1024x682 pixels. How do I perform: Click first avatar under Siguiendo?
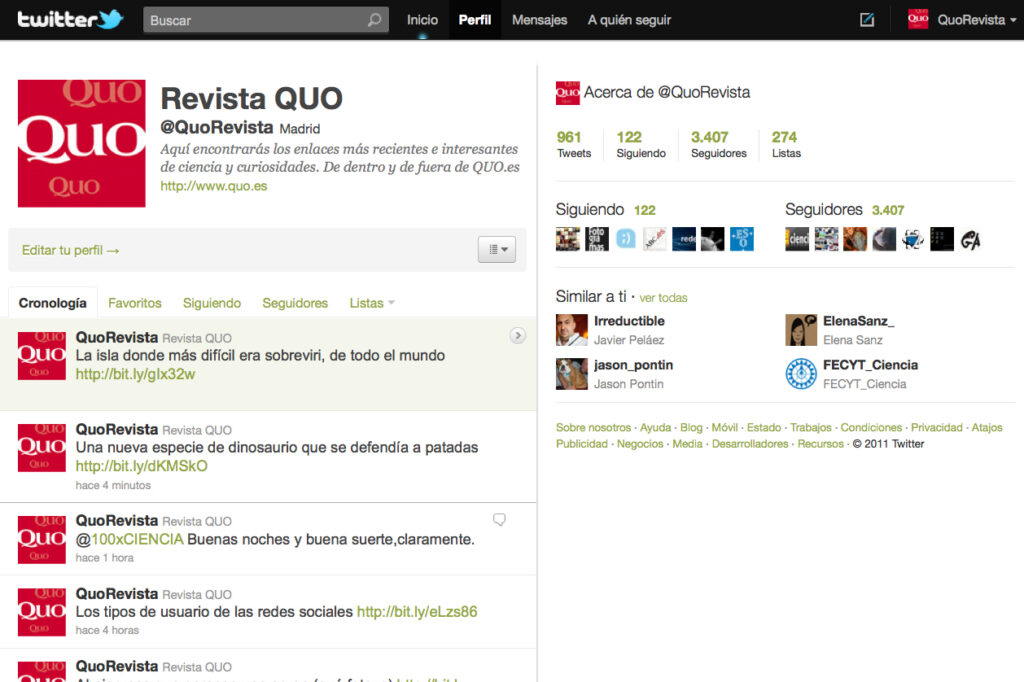point(568,239)
